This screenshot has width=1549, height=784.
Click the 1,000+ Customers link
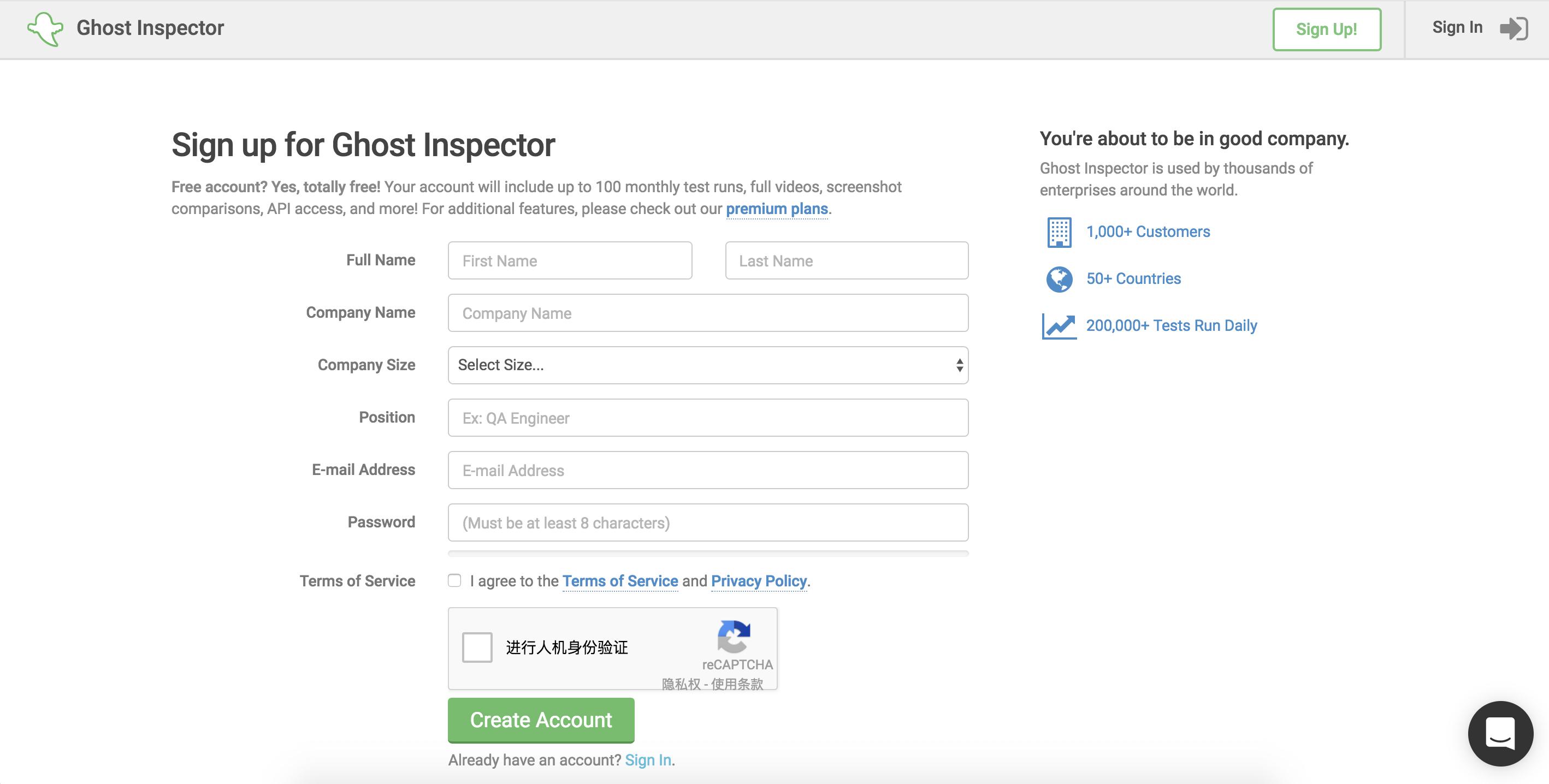(x=1148, y=231)
